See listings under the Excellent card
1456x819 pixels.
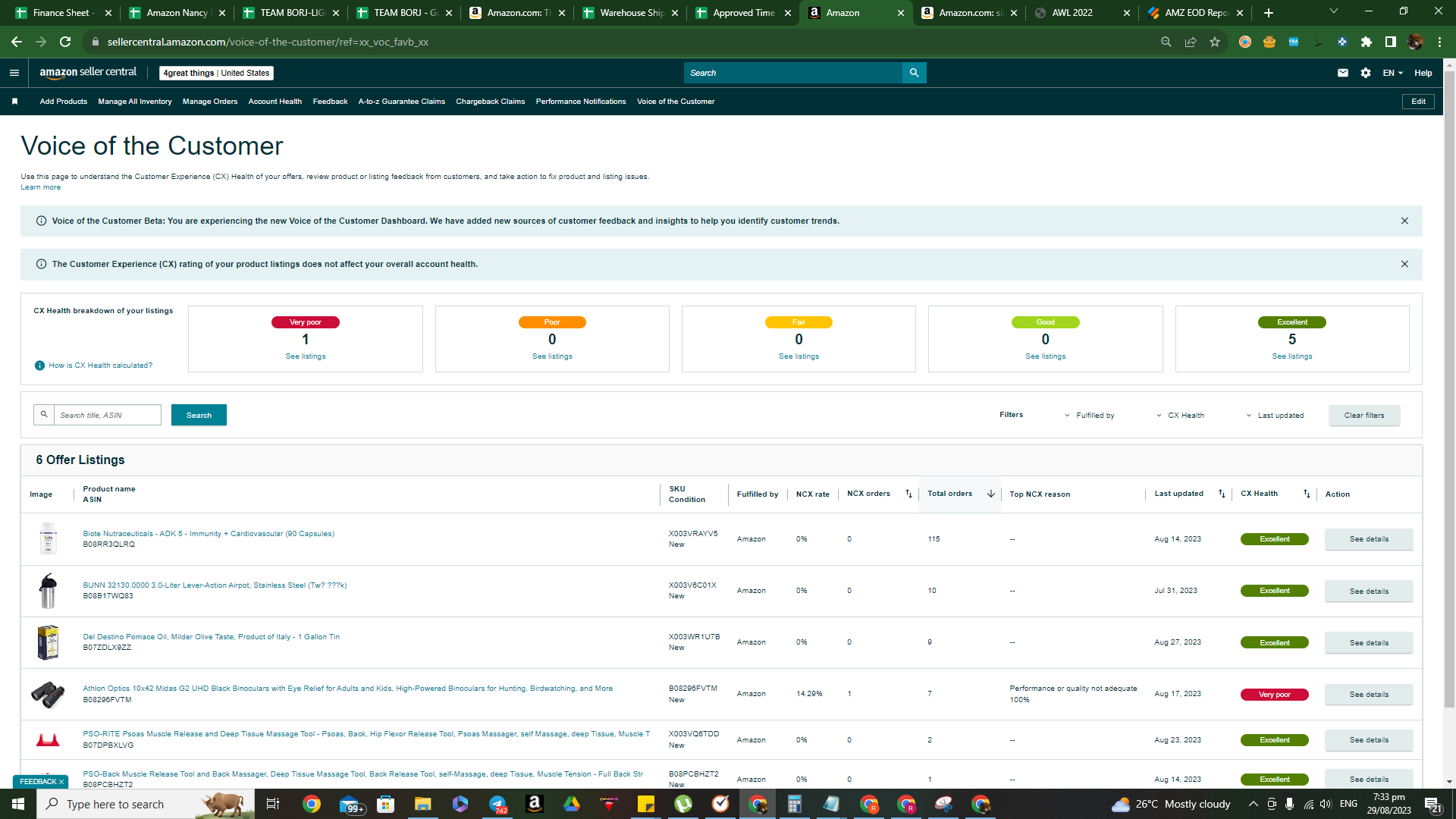click(1292, 356)
